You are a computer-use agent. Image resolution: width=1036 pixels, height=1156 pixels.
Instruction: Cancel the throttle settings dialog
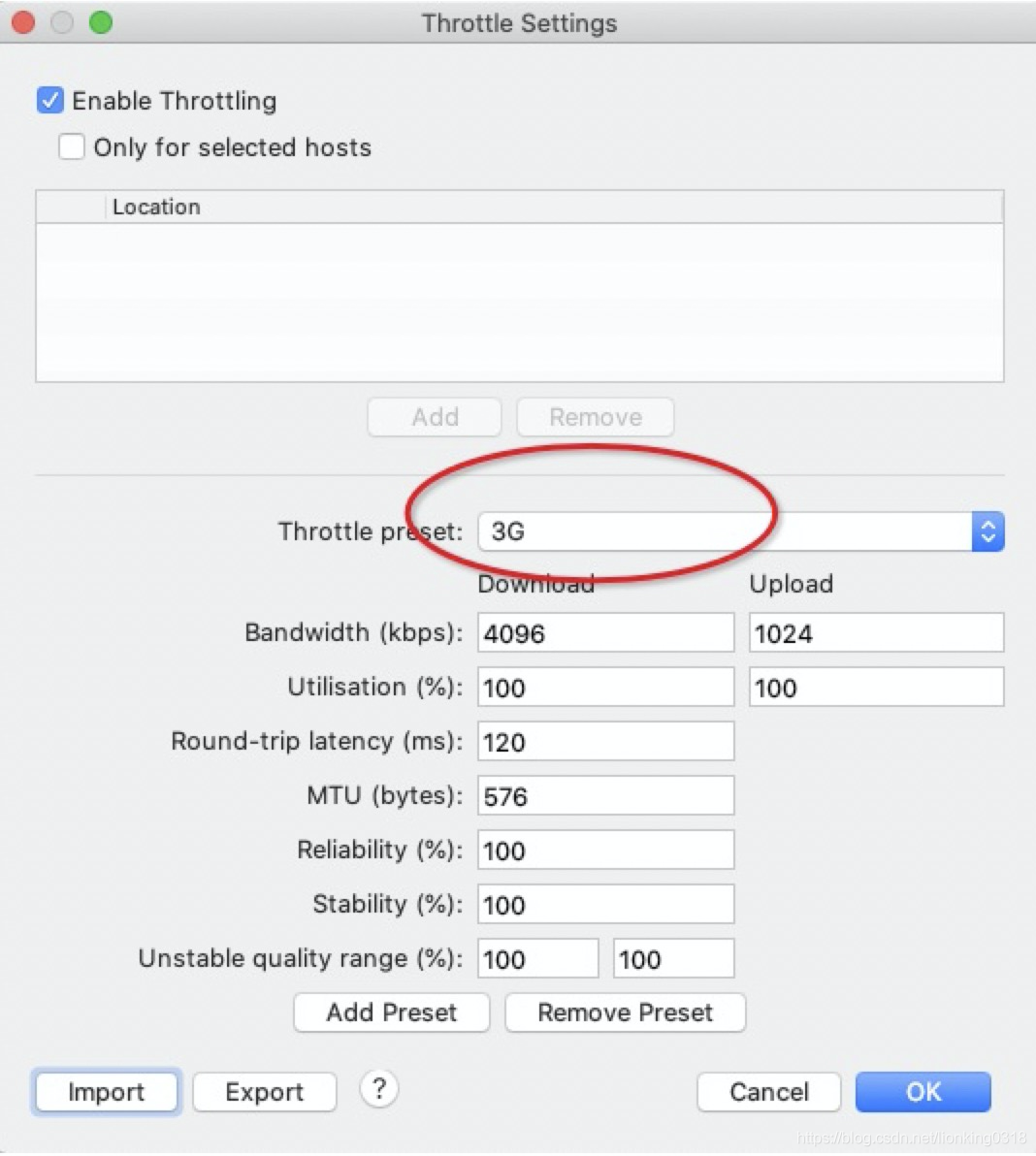768,1092
